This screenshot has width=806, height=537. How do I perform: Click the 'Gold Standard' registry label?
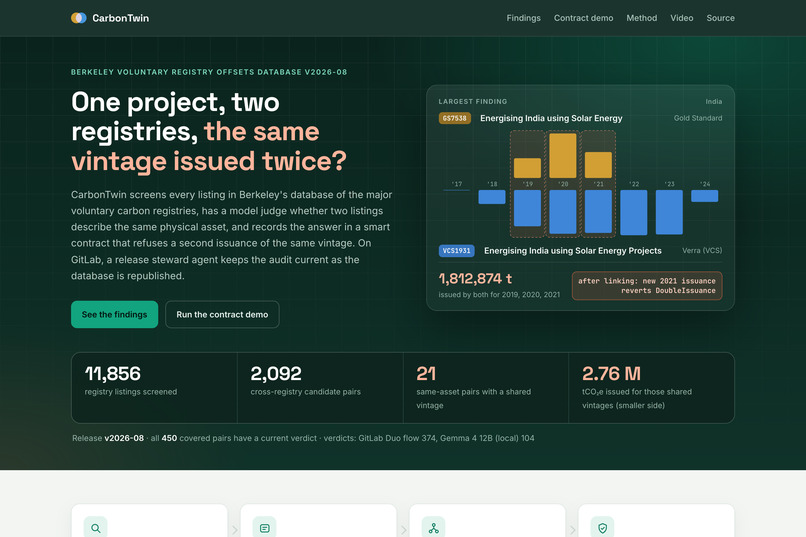[x=698, y=118]
